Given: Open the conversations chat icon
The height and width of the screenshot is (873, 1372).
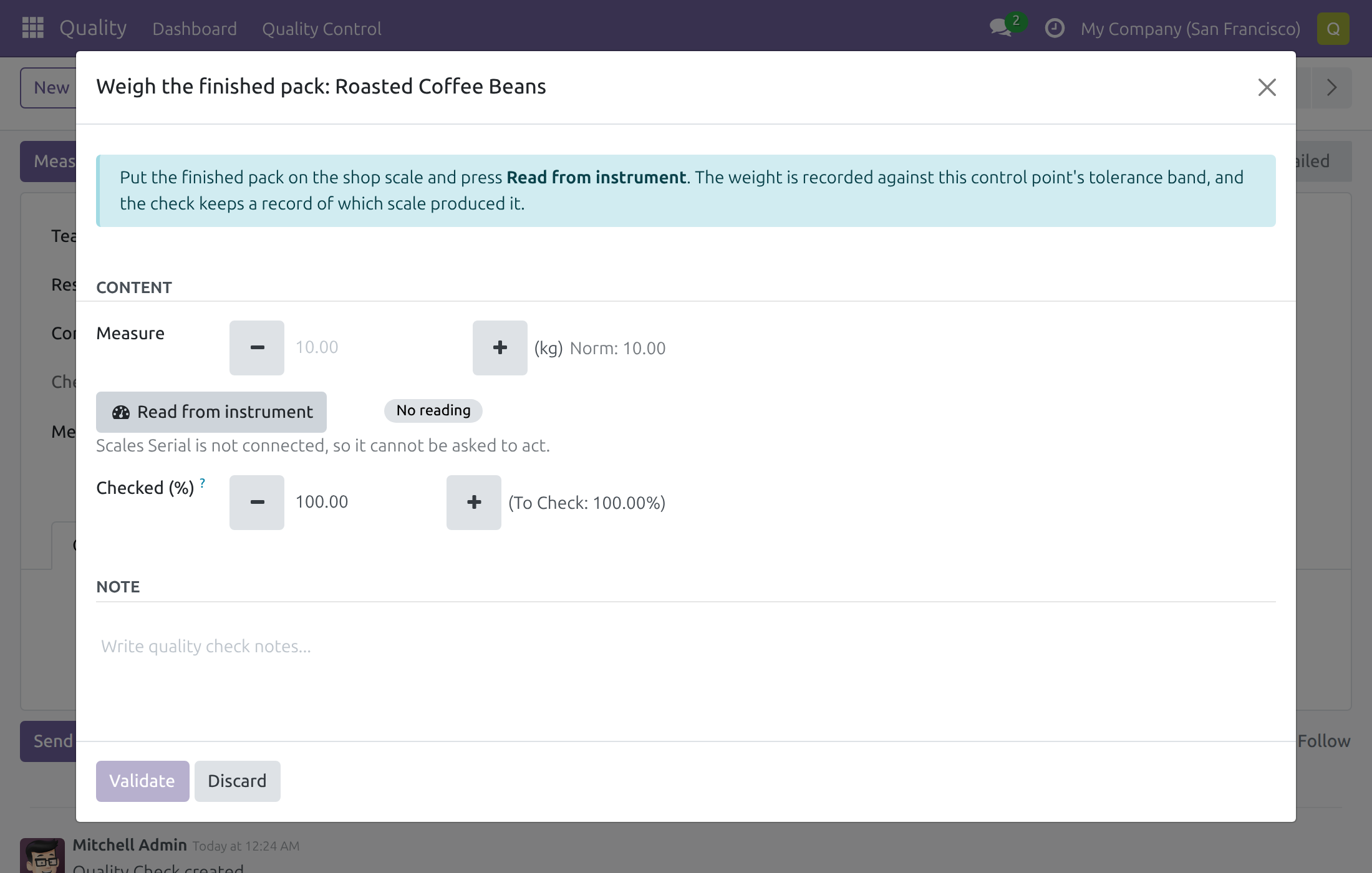Looking at the screenshot, I should point(1000,28).
